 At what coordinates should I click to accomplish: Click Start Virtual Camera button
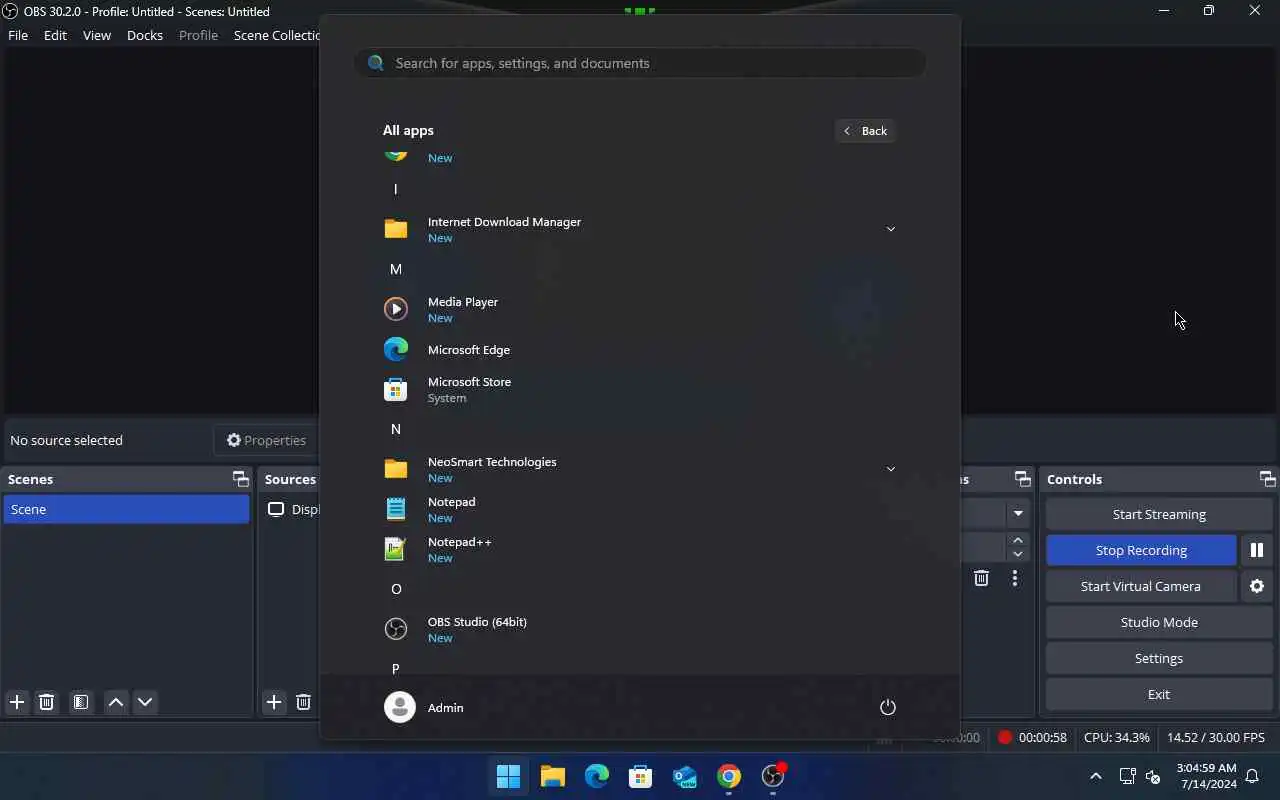1141,586
